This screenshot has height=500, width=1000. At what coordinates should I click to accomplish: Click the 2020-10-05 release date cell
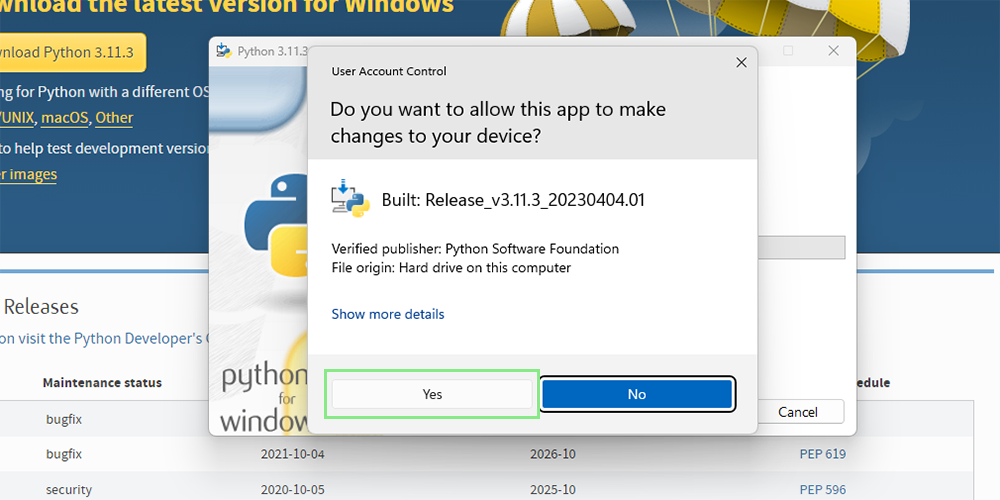click(292, 490)
